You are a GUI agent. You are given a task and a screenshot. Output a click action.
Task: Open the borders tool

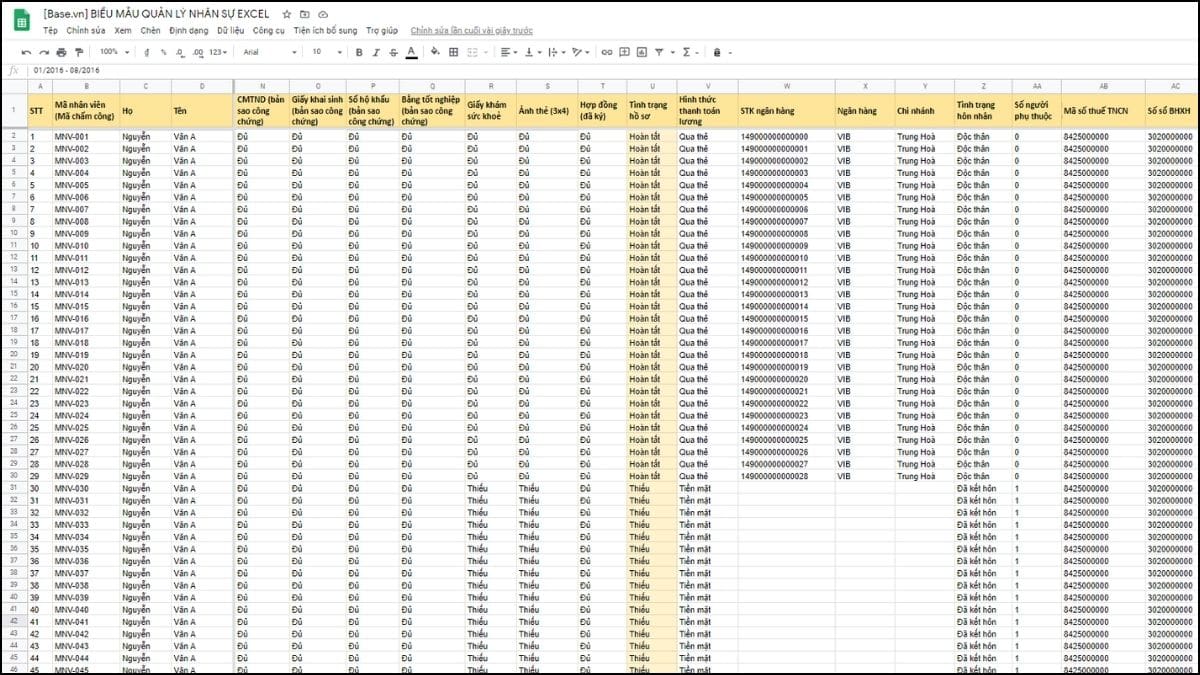point(453,52)
